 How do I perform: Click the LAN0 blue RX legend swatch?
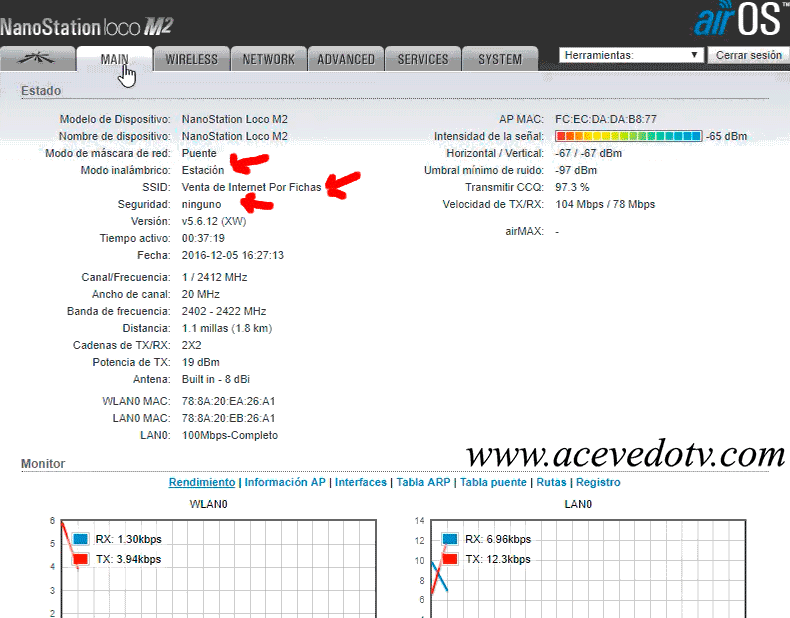pos(450,539)
